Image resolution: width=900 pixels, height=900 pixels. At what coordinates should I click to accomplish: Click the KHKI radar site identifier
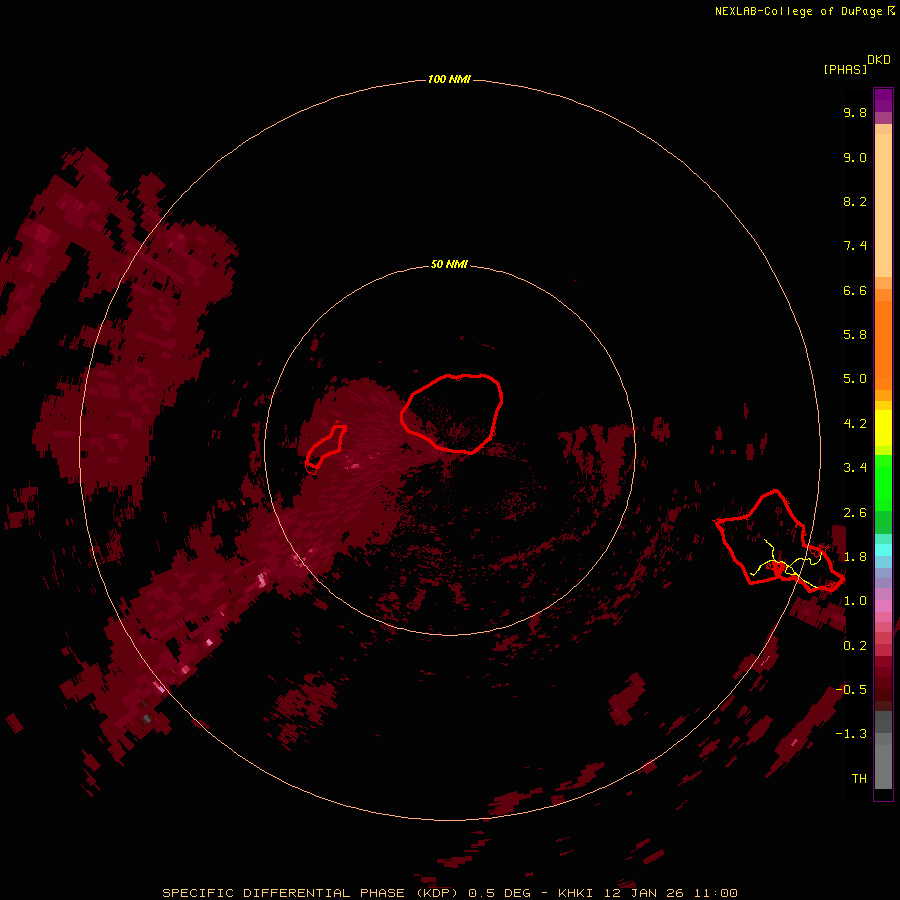click(578, 893)
